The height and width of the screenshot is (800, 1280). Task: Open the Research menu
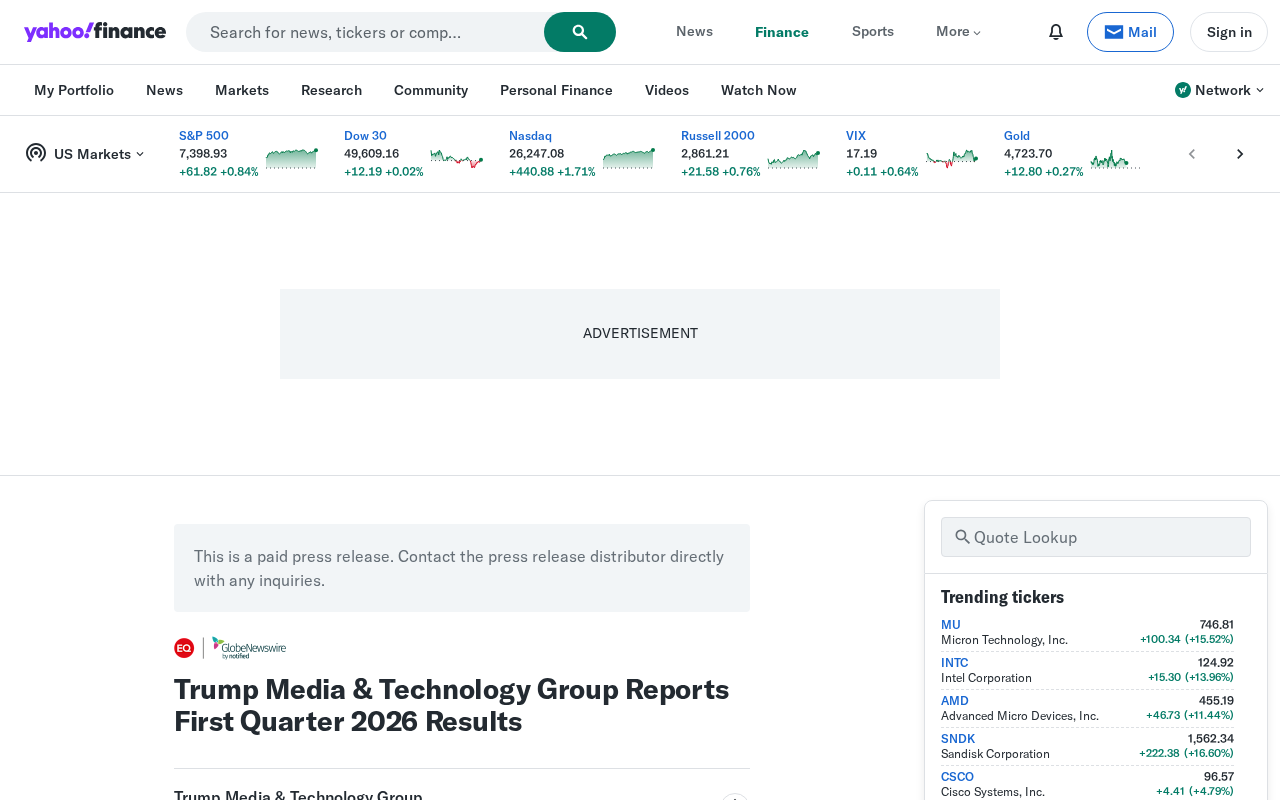point(331,90)
